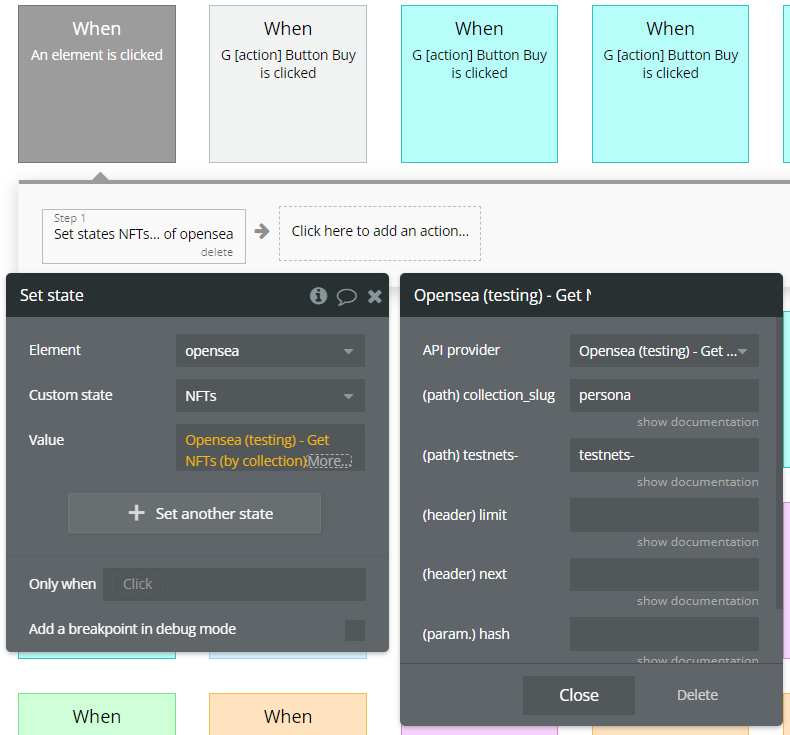Open the Set state info icon
790x735 pixels.
(318, 296)
